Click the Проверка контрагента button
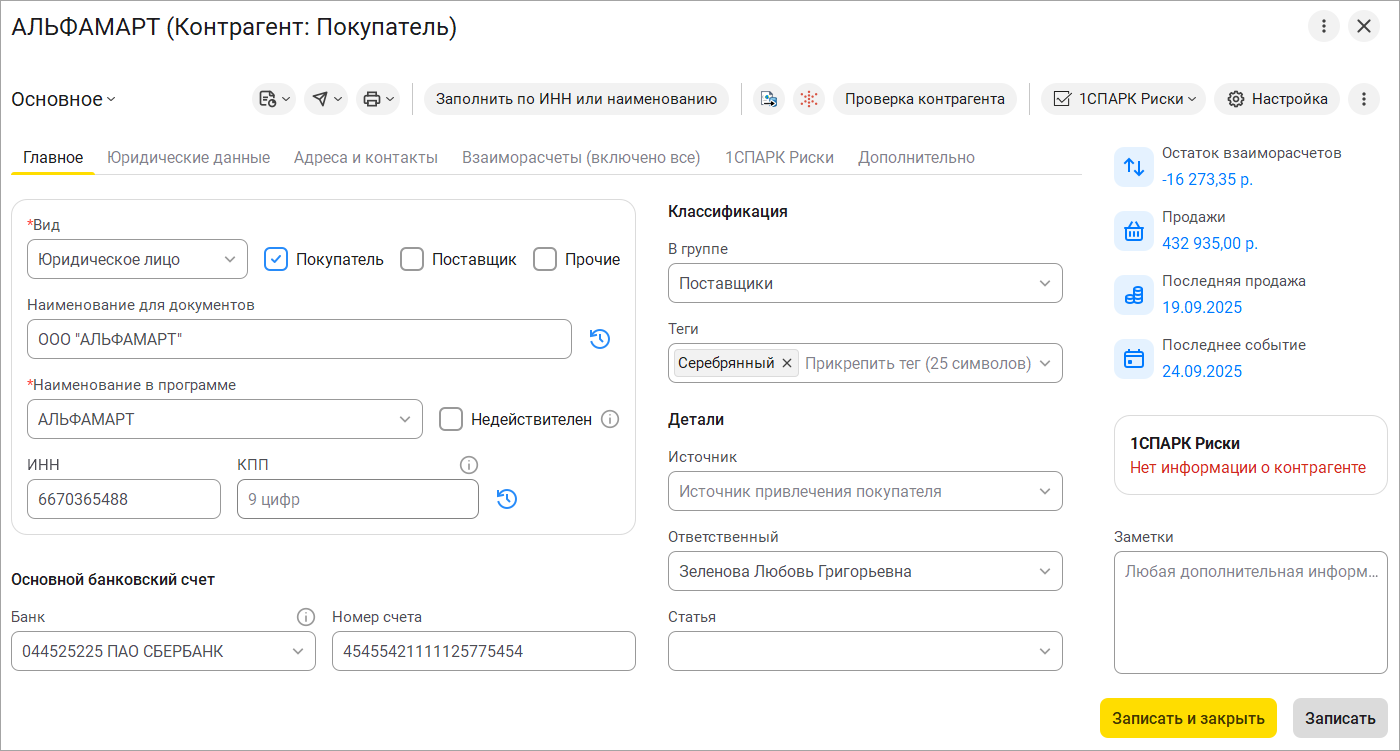1400x751 pixels. [924, 99]
